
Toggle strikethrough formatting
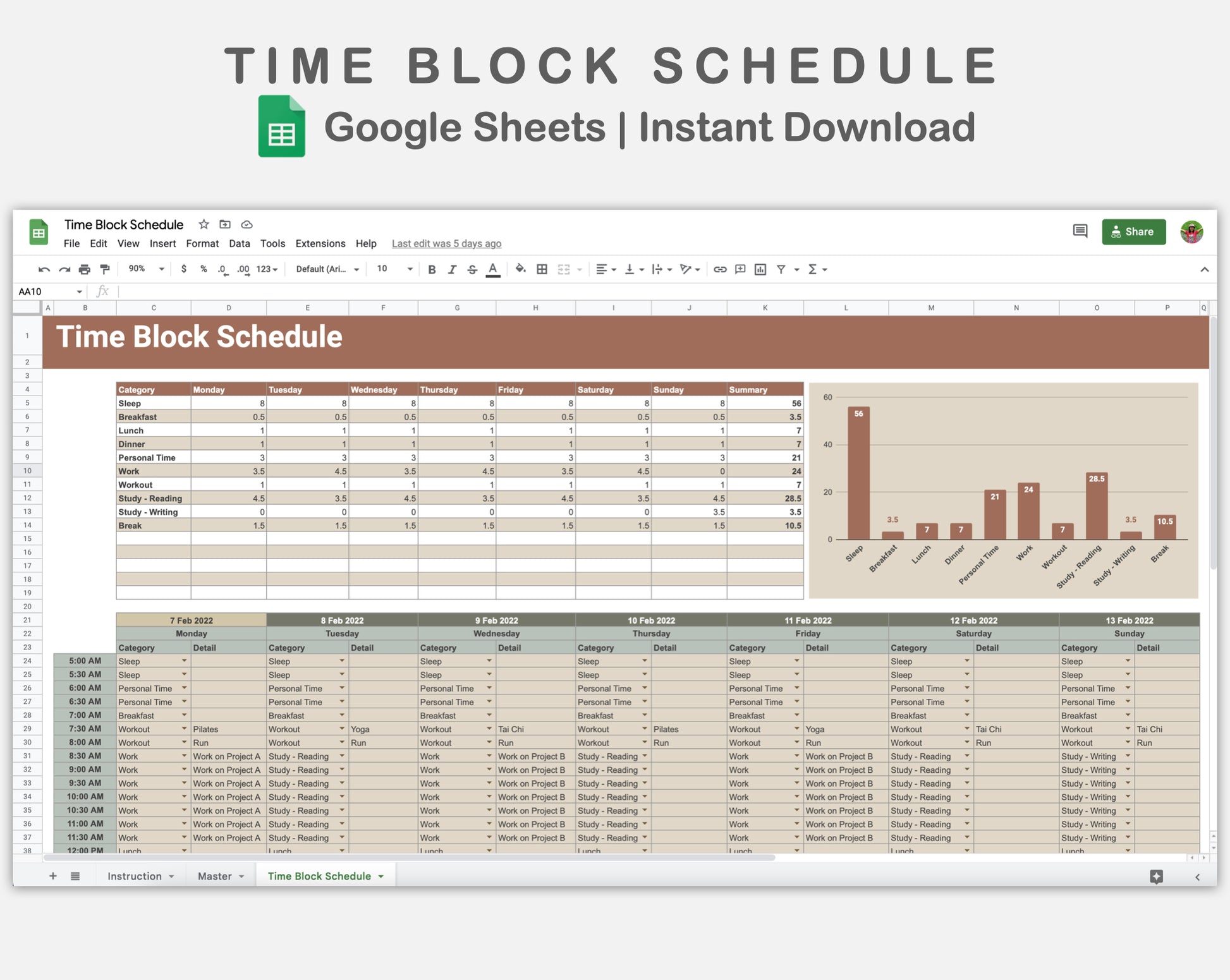(472, 269)
